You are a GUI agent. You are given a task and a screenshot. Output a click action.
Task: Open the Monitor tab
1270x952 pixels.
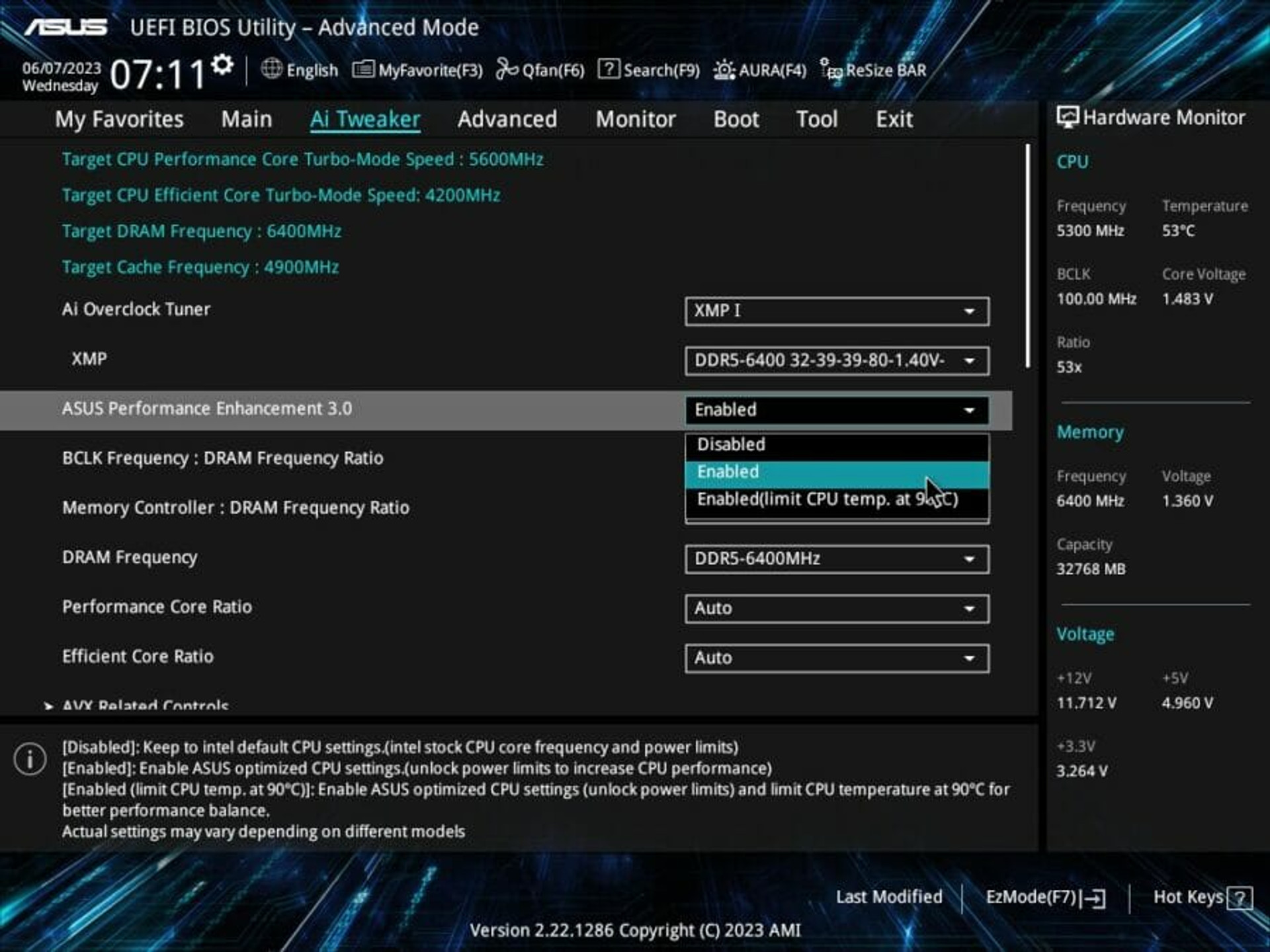[636, 120]
